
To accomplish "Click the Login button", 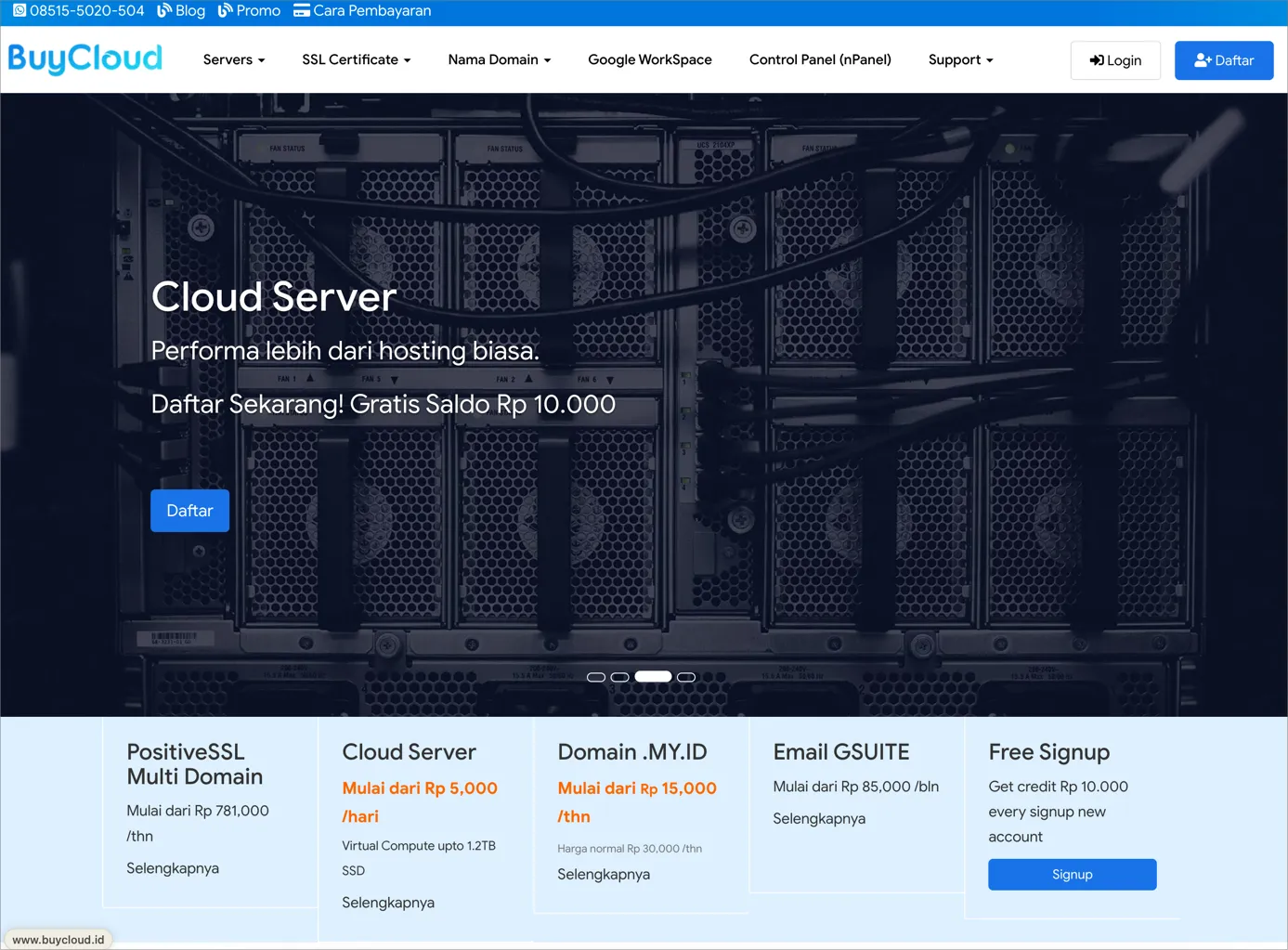I will 1115,60.
